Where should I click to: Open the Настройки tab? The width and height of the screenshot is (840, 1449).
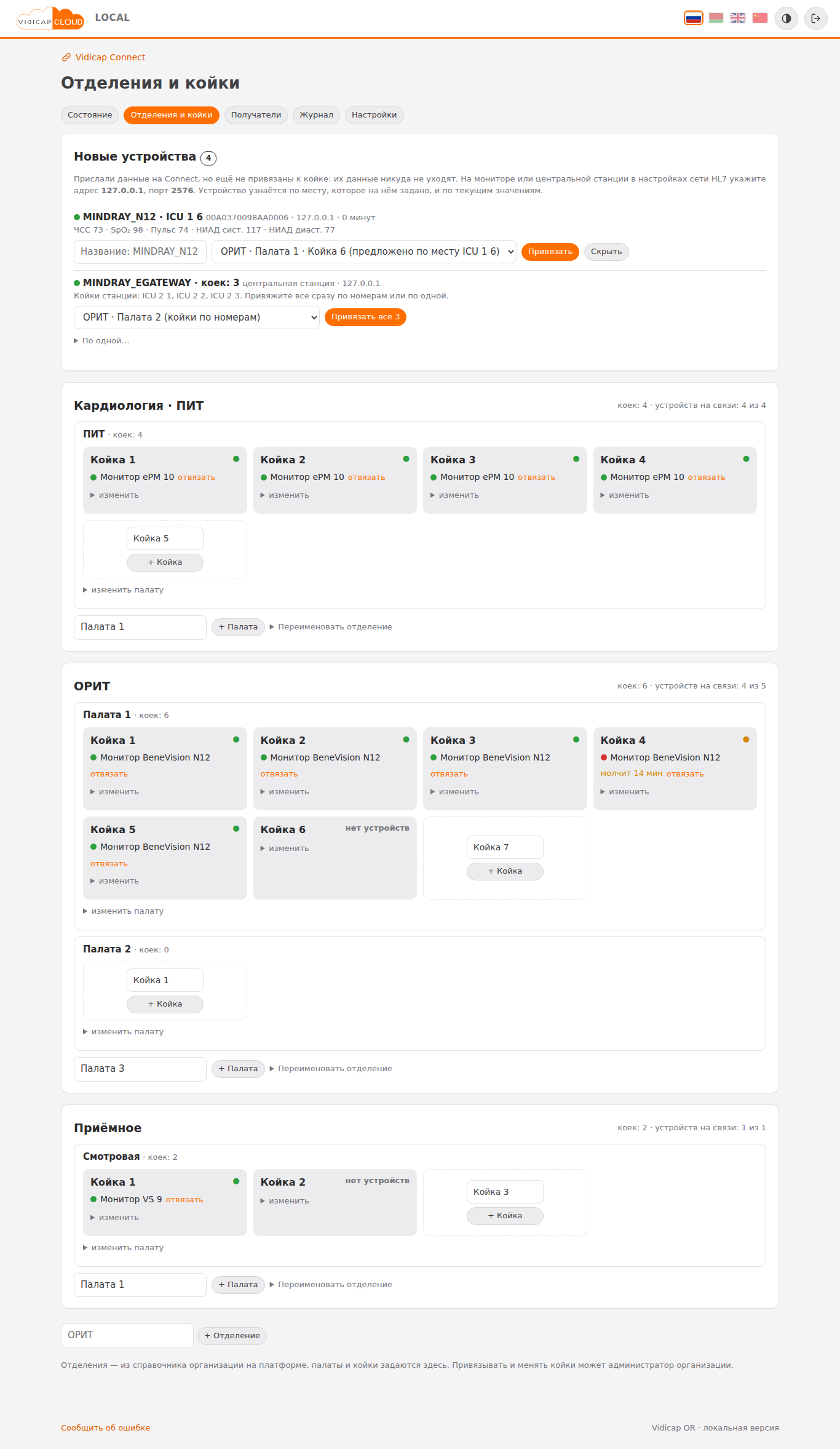pos(374,115)
